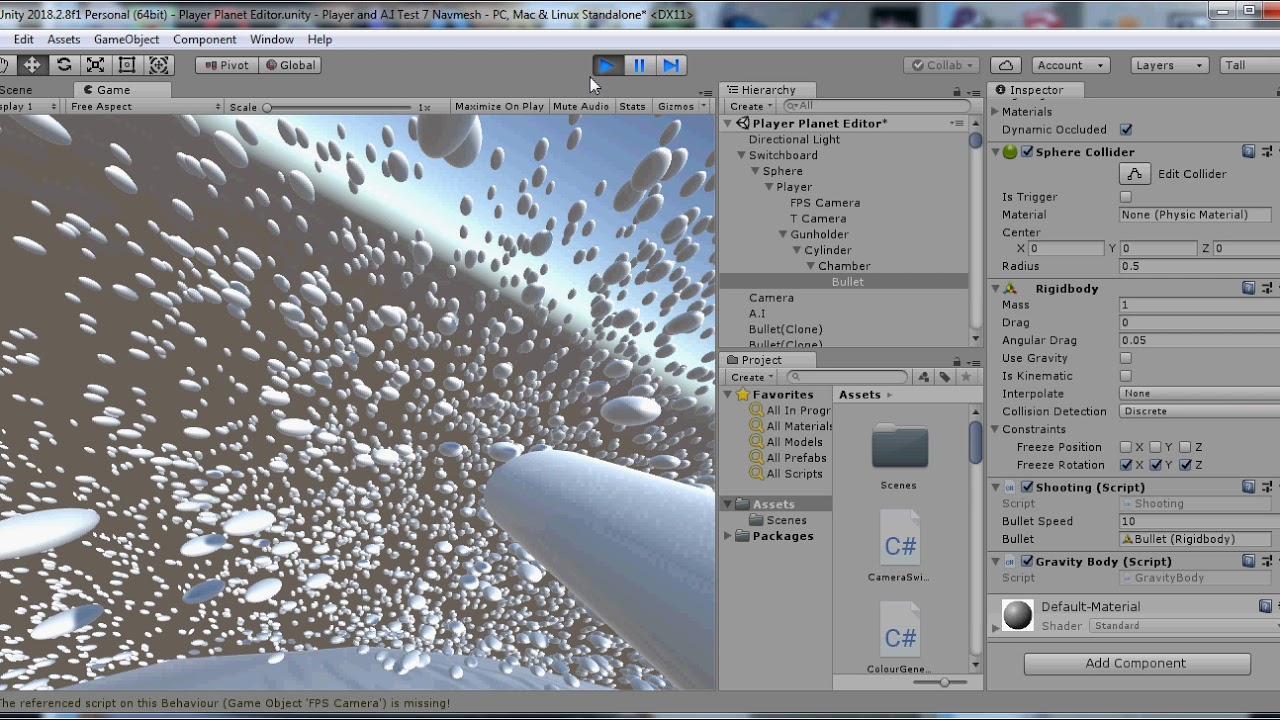Select the Rotate tool
1280x720 pixels.
[x=63, y=64]
